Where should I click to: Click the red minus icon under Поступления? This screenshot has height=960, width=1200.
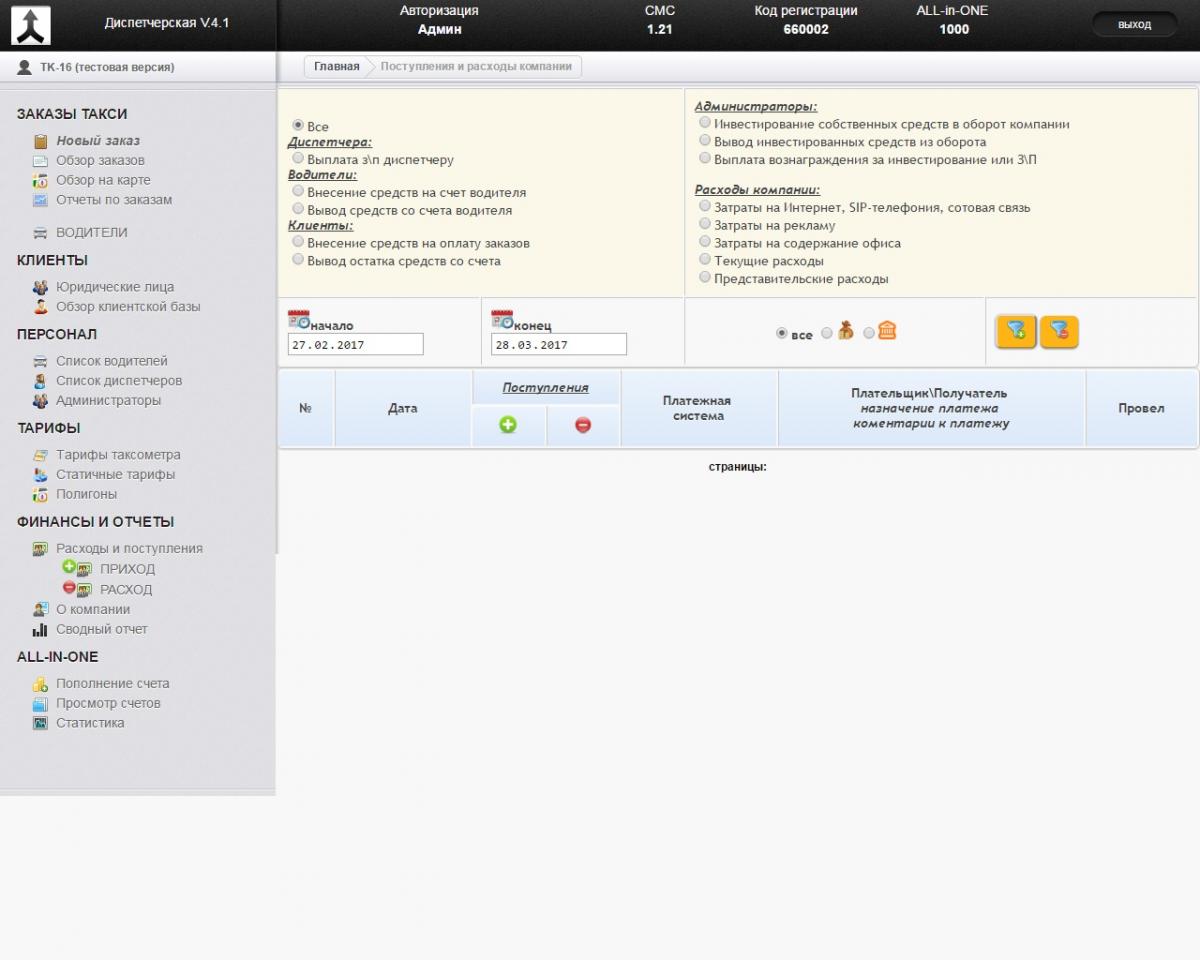tap(583, 425)
